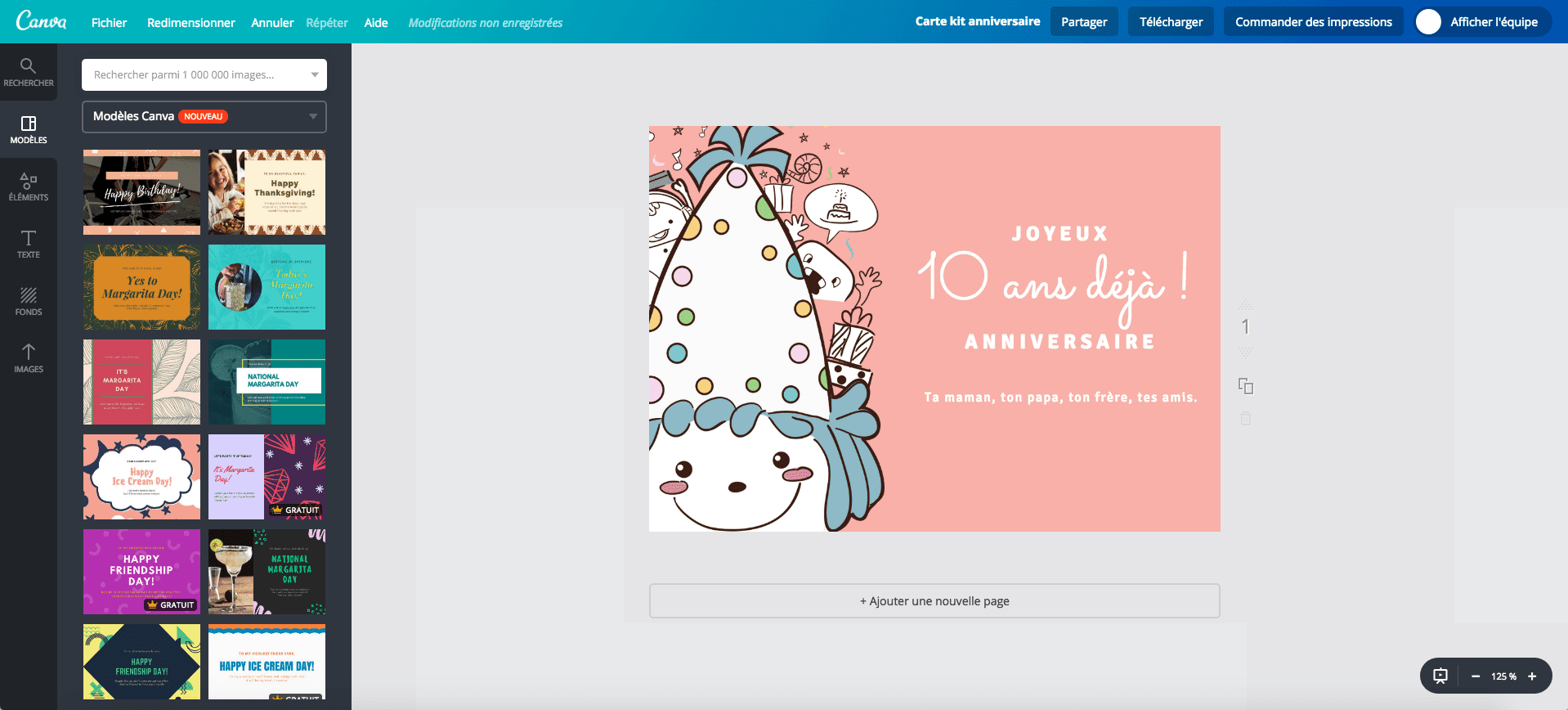Click the NOUVEAU badge
This screenshot has width=1568, height=710.
[203, 116]
